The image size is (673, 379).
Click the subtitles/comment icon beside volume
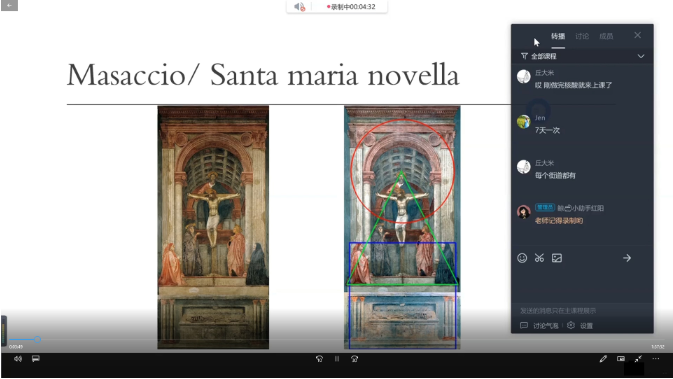click(36, 359)
